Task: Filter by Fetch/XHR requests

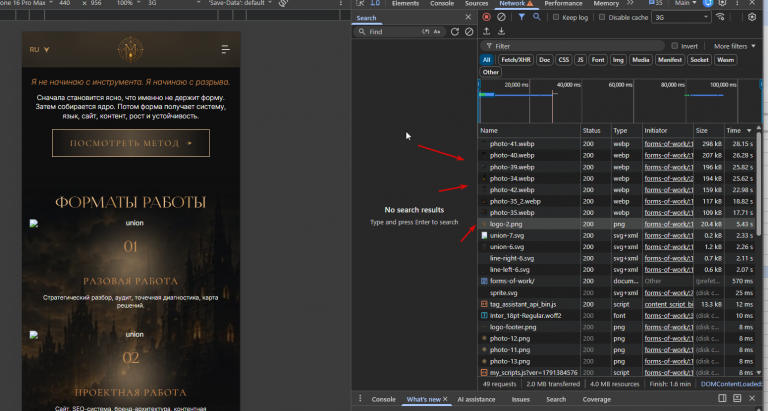Action: point(516,60)
